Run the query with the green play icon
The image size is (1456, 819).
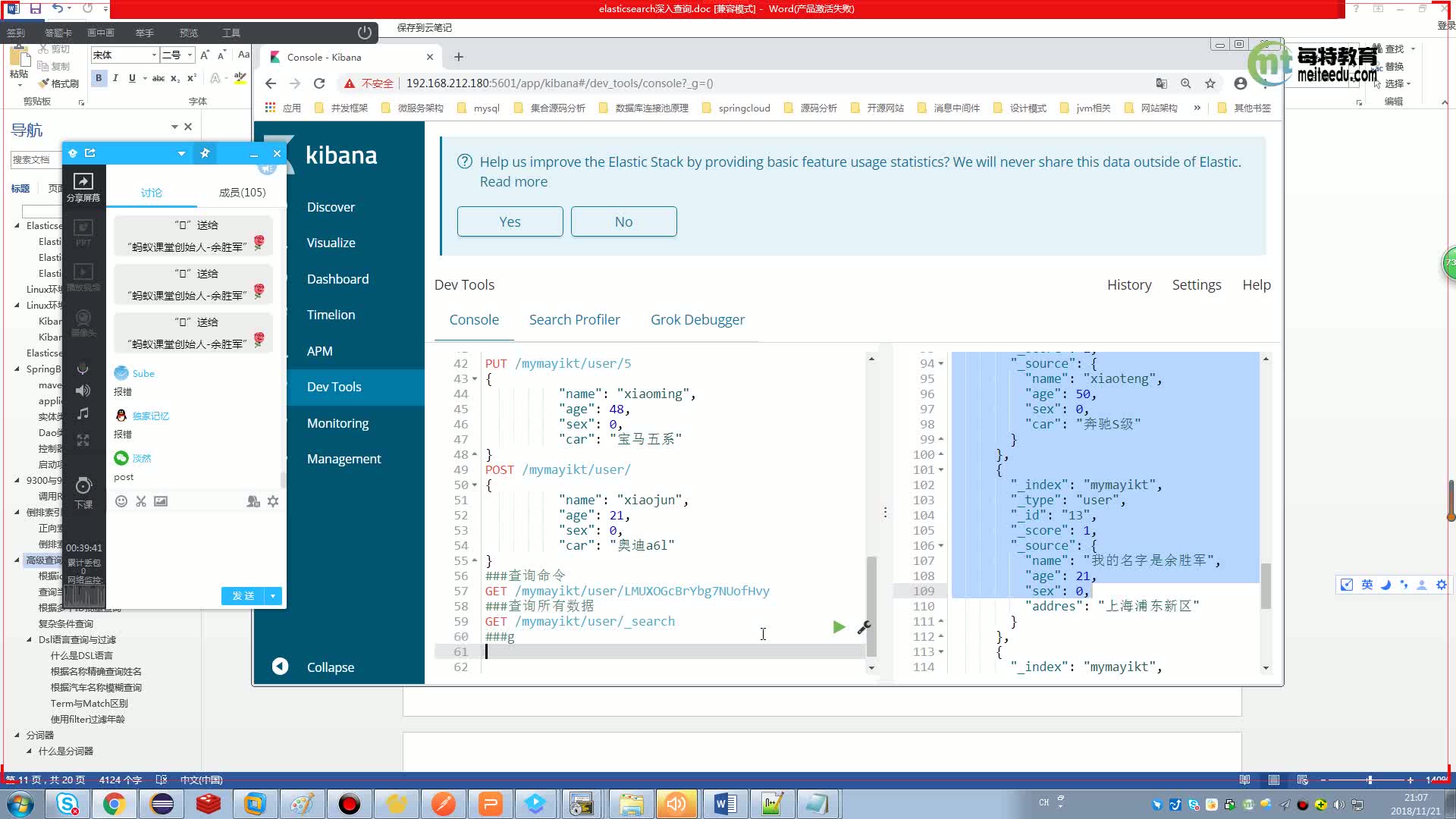click(x=839, y=627)
